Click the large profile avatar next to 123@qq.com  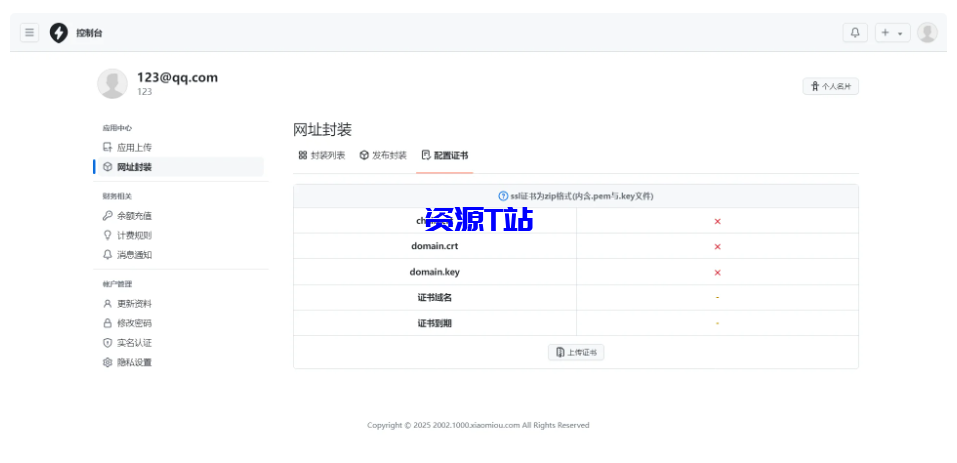(x=112, y=84)
